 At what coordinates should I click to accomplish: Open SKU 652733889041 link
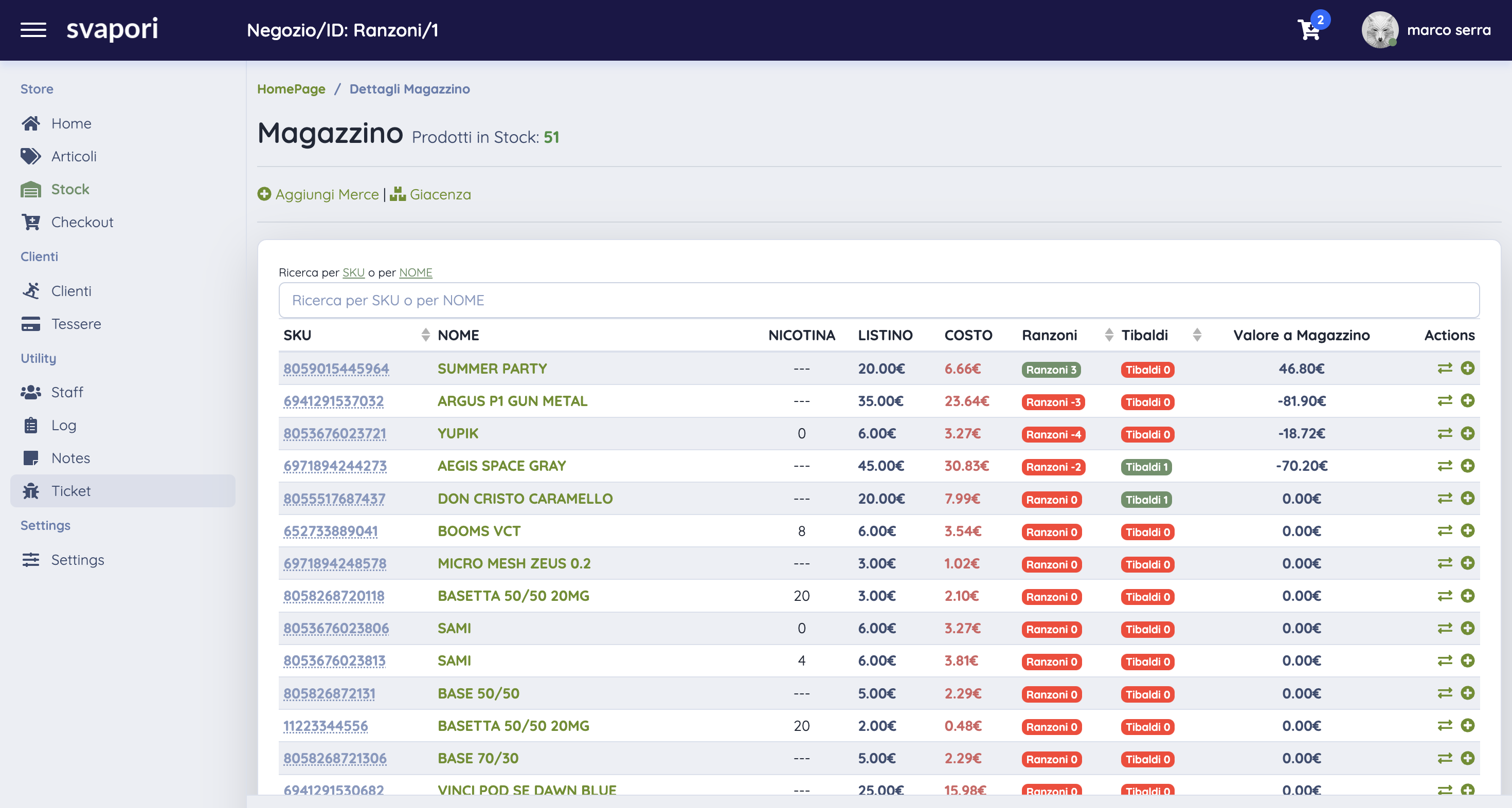pos(331,531)
